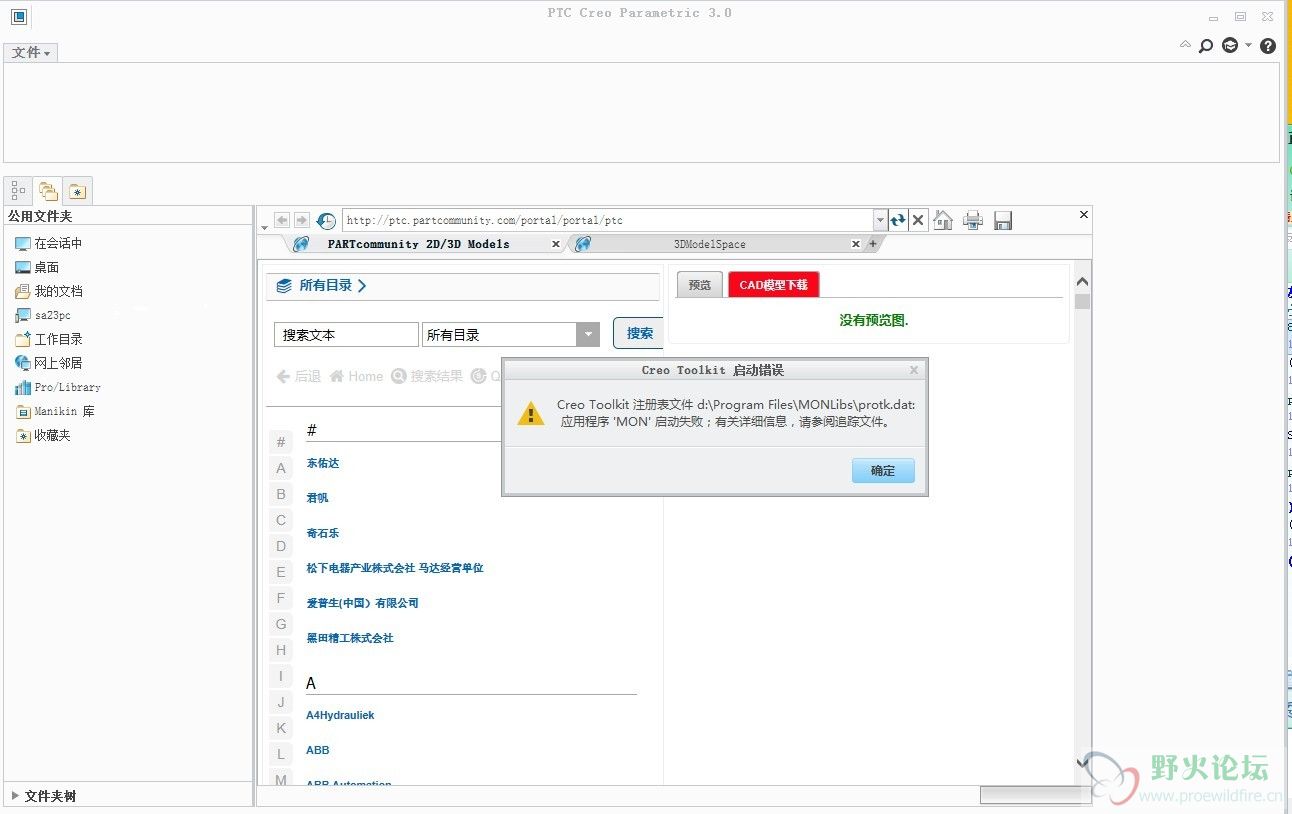Jump to index letter K
The height and width of the screenshot is (814, 1292).
[281, 728]
